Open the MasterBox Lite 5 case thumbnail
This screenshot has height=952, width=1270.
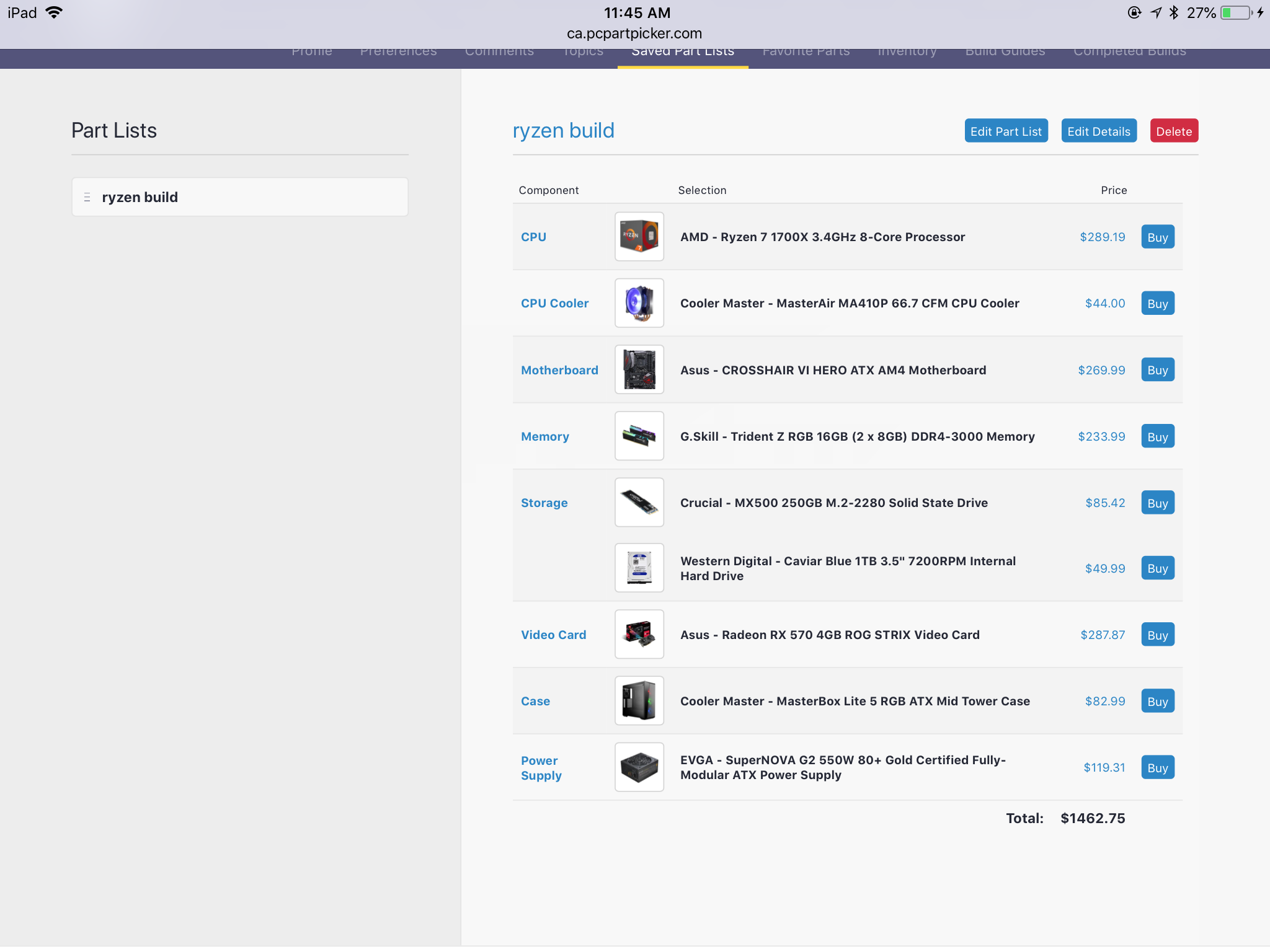tap(639, 700)
